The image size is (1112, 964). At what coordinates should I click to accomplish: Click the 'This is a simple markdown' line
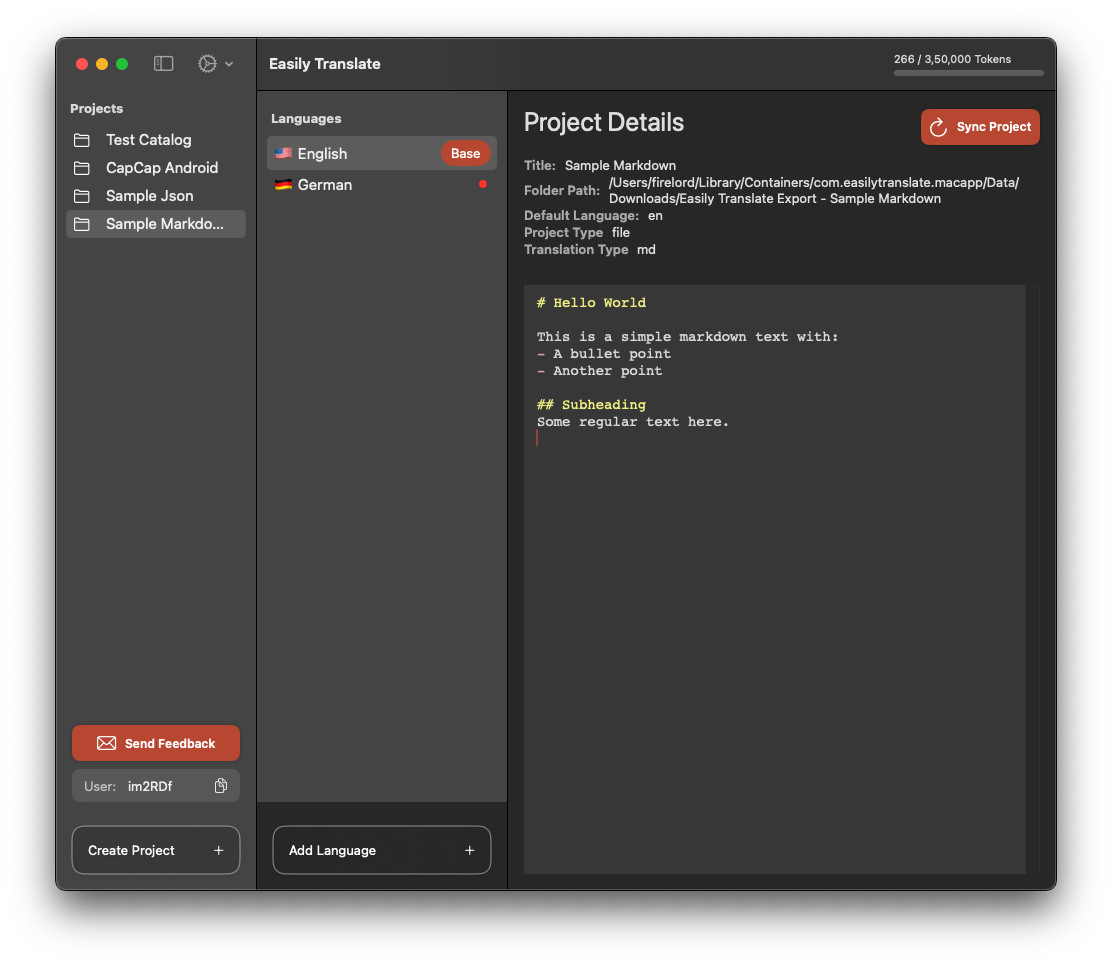[687, 337]
